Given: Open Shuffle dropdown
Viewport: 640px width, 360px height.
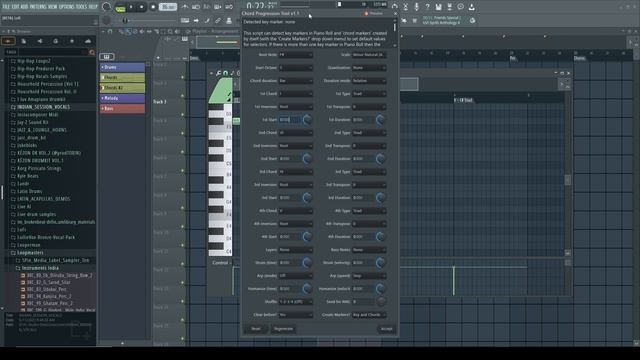Looking at the screenshot, I should [x=296, y=302].
